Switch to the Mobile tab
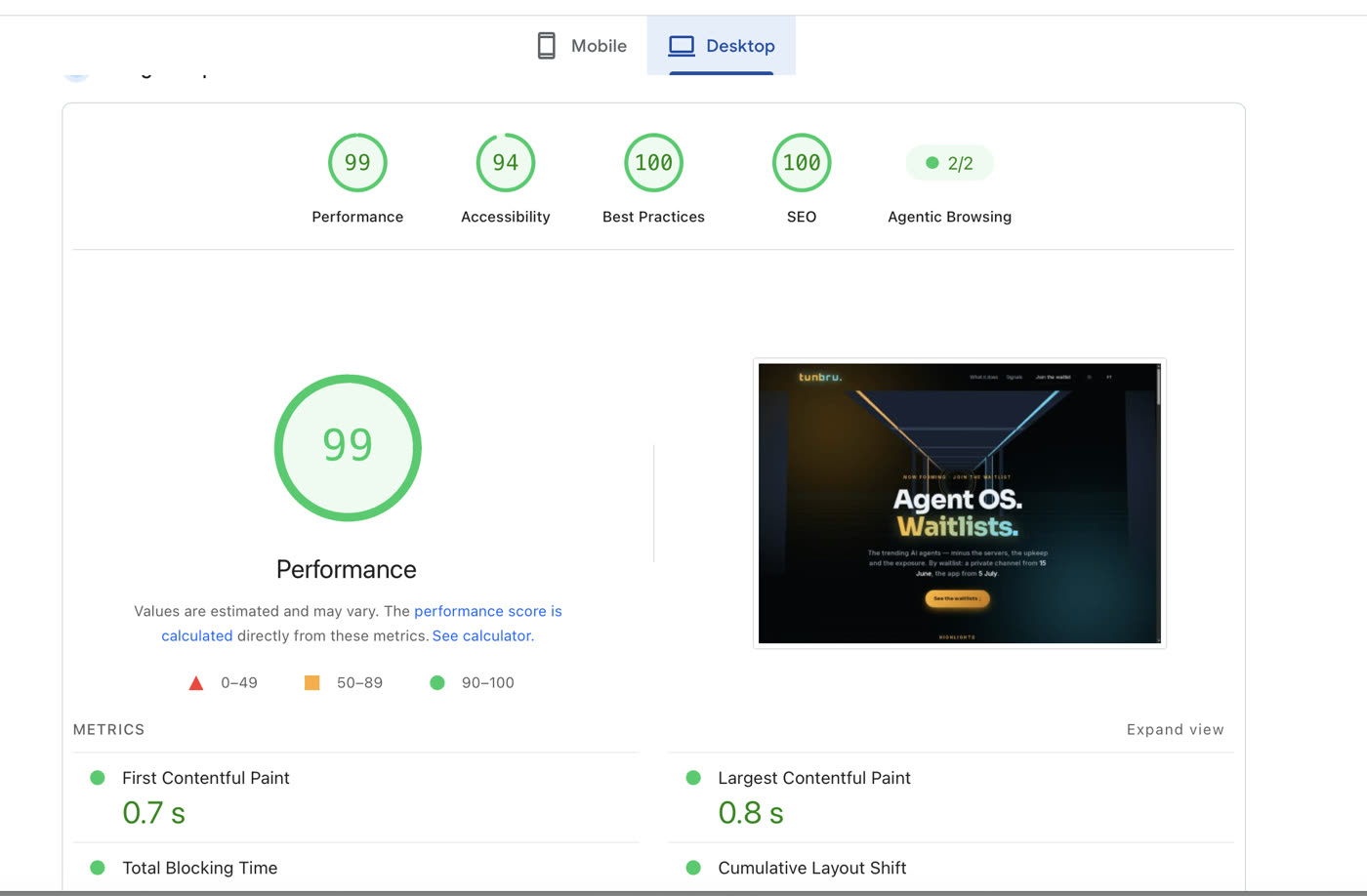 tap(582, 46)
